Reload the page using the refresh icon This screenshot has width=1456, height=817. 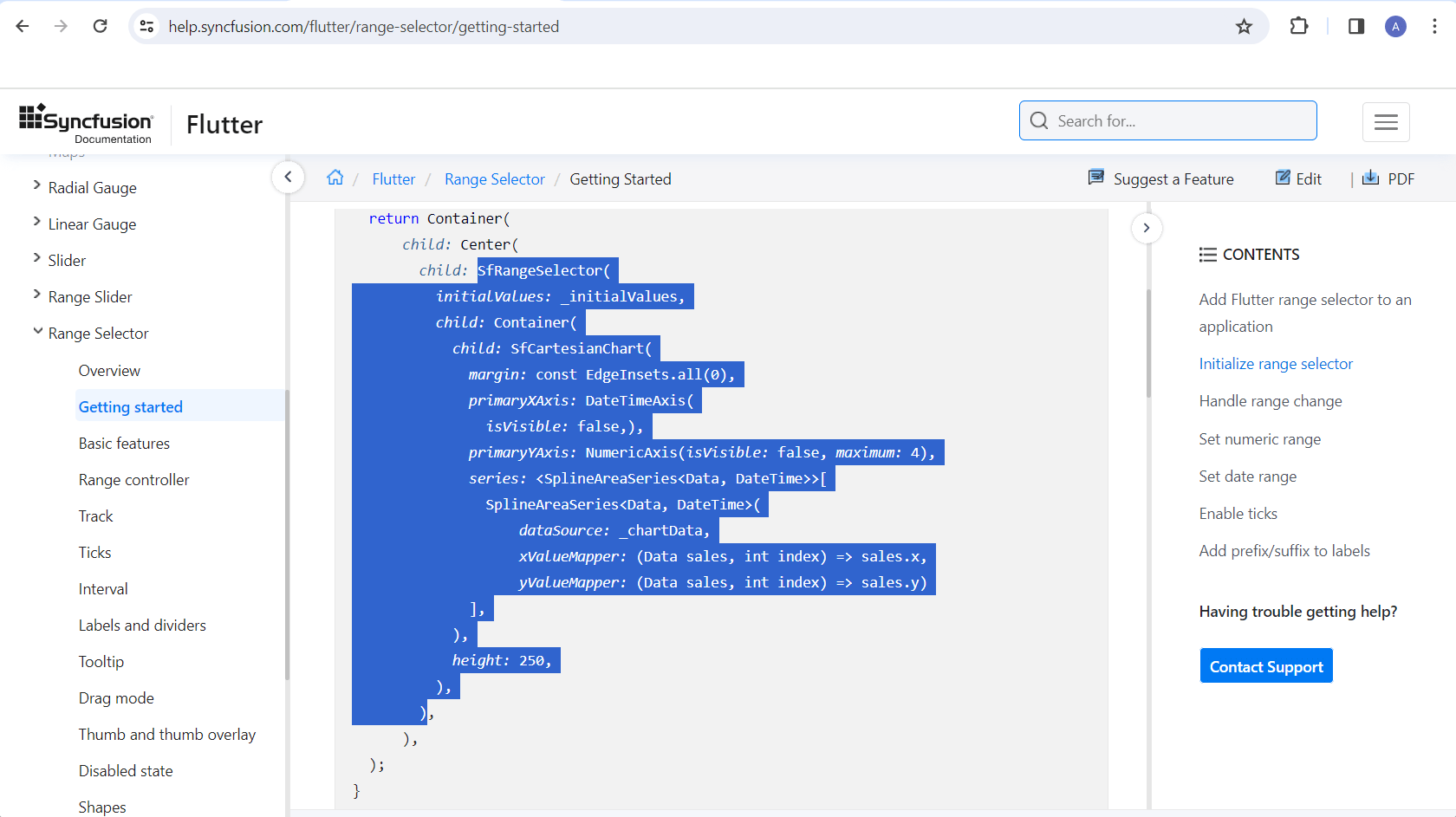coord(101,27)
